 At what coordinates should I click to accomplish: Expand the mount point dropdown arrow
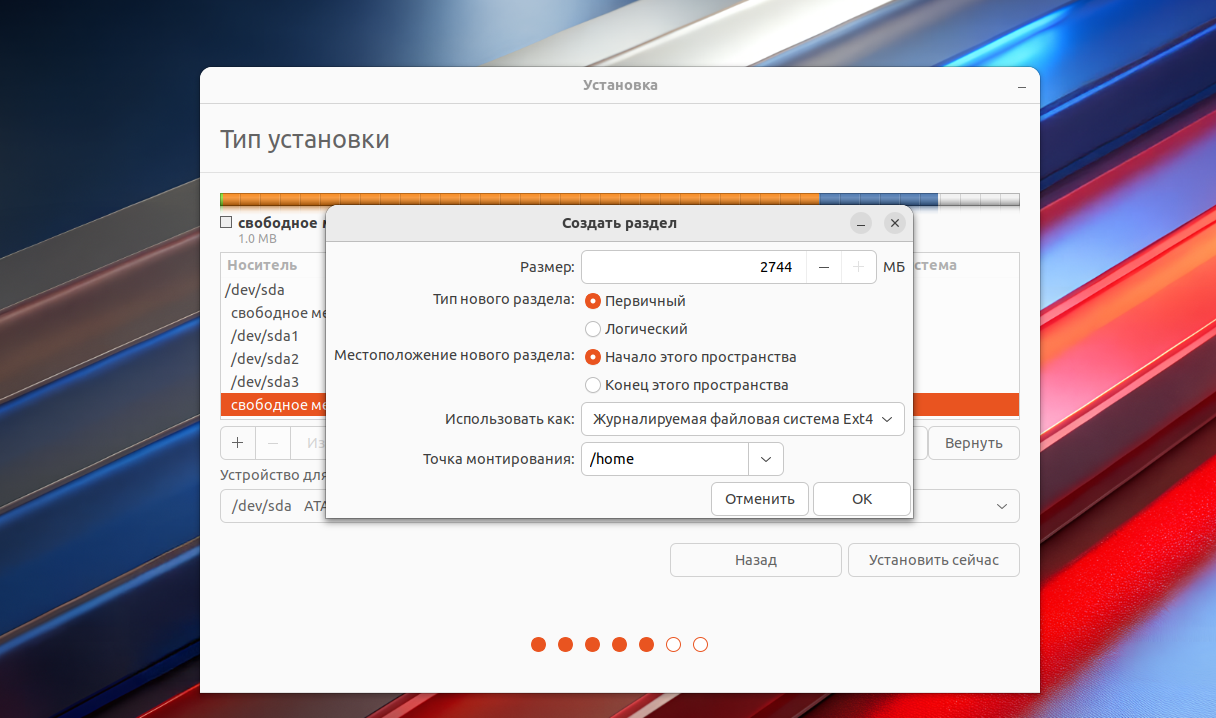point(765,459)
